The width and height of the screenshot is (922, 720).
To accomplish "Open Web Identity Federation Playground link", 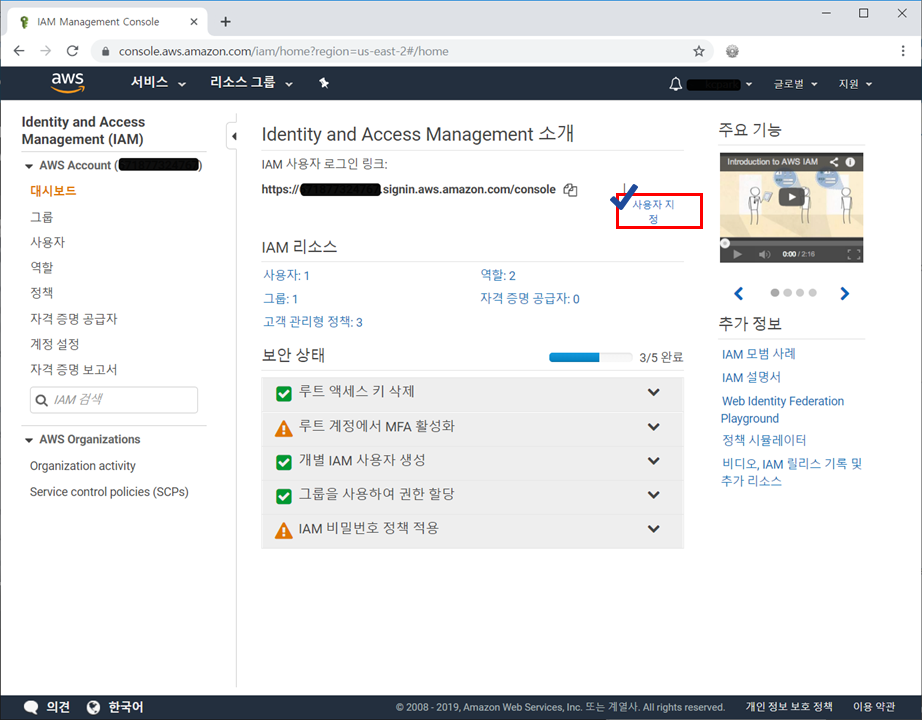I will (782, 410).
